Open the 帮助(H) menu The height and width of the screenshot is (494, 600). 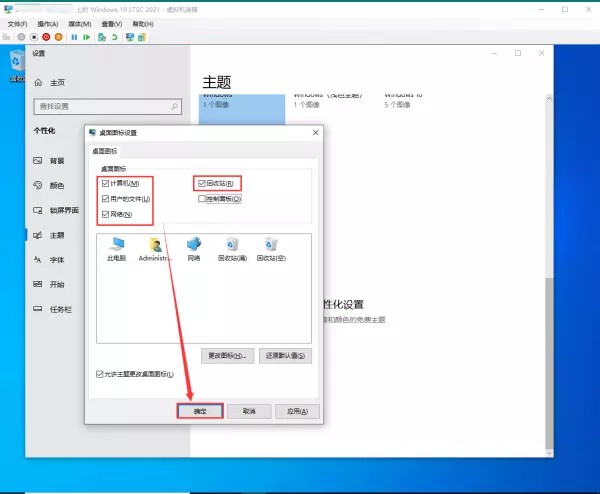143,24
